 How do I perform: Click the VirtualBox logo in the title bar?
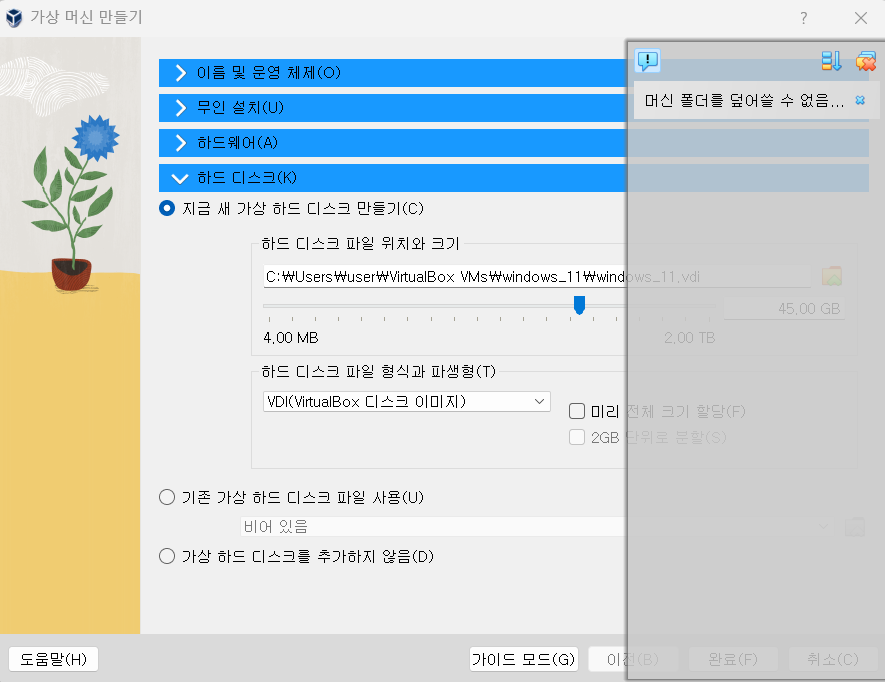[14, 18]
